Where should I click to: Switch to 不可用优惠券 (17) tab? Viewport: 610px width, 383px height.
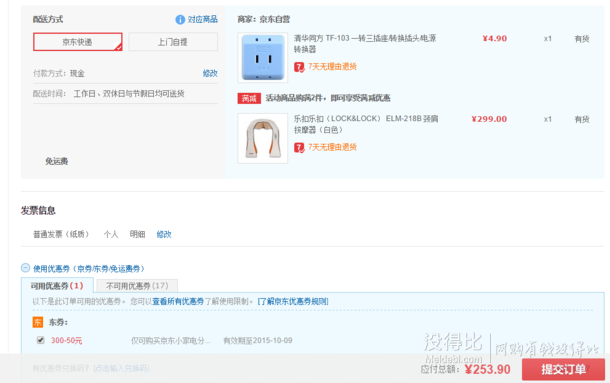pos(137,286)
